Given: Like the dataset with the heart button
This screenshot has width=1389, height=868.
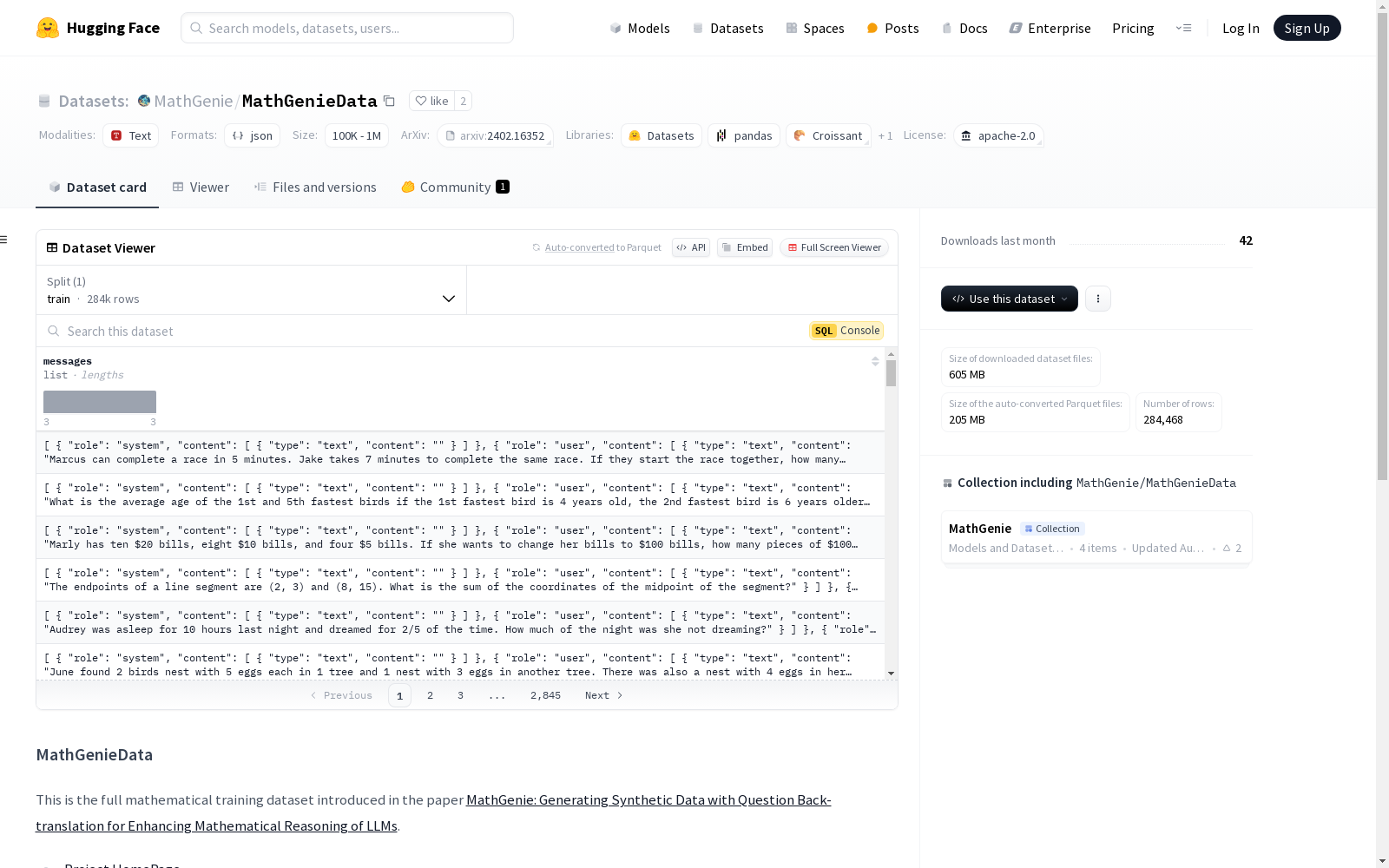Looking at the screenshot, I should 431,101.
